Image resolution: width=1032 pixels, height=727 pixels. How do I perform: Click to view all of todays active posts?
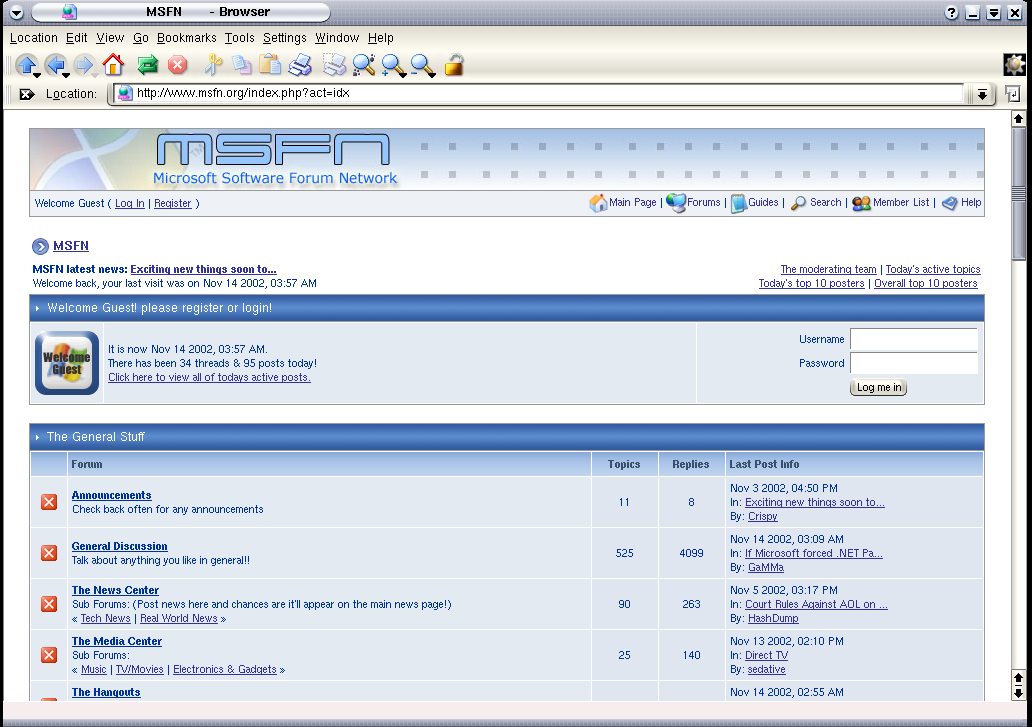click(x=209, y=377)
